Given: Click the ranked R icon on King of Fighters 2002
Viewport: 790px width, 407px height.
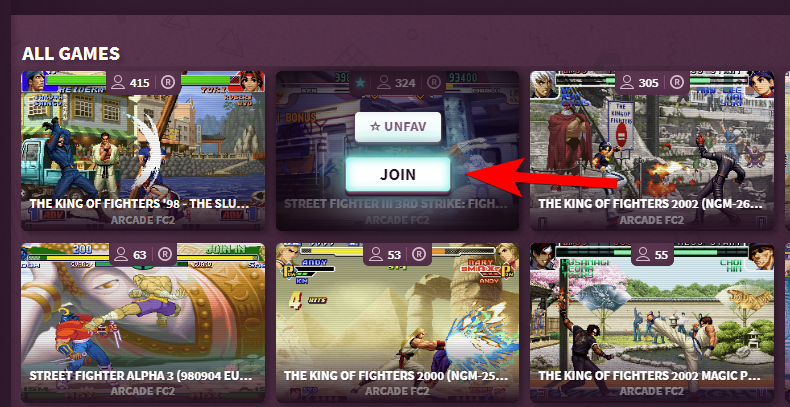Looking at the screenshot, I should pyautogui.click(x=677, y=82).
